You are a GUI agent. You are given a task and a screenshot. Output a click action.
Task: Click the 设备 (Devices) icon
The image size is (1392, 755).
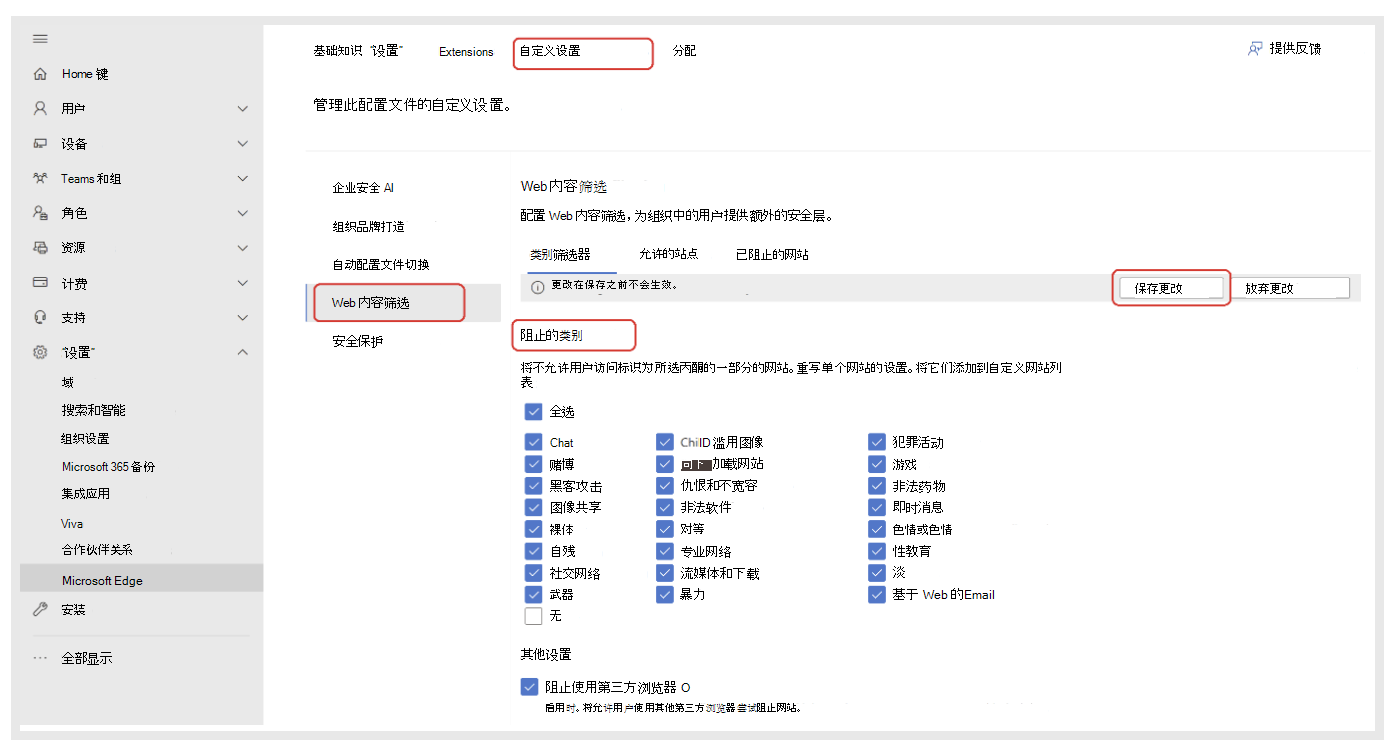(40, 143)
